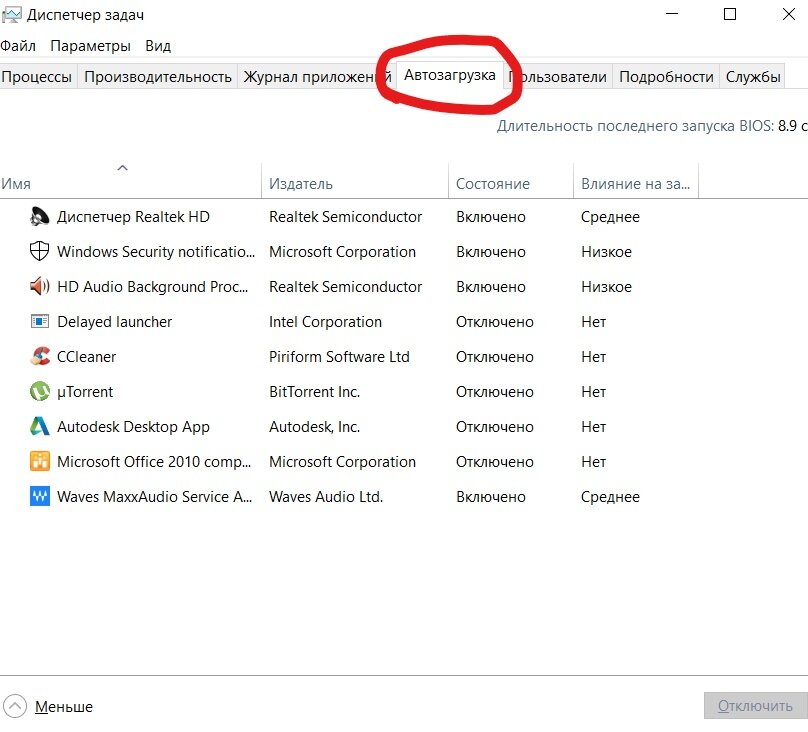Select Microsoft Office 2010 comp row name
This screenshot has height=732, width=808.
154,462
